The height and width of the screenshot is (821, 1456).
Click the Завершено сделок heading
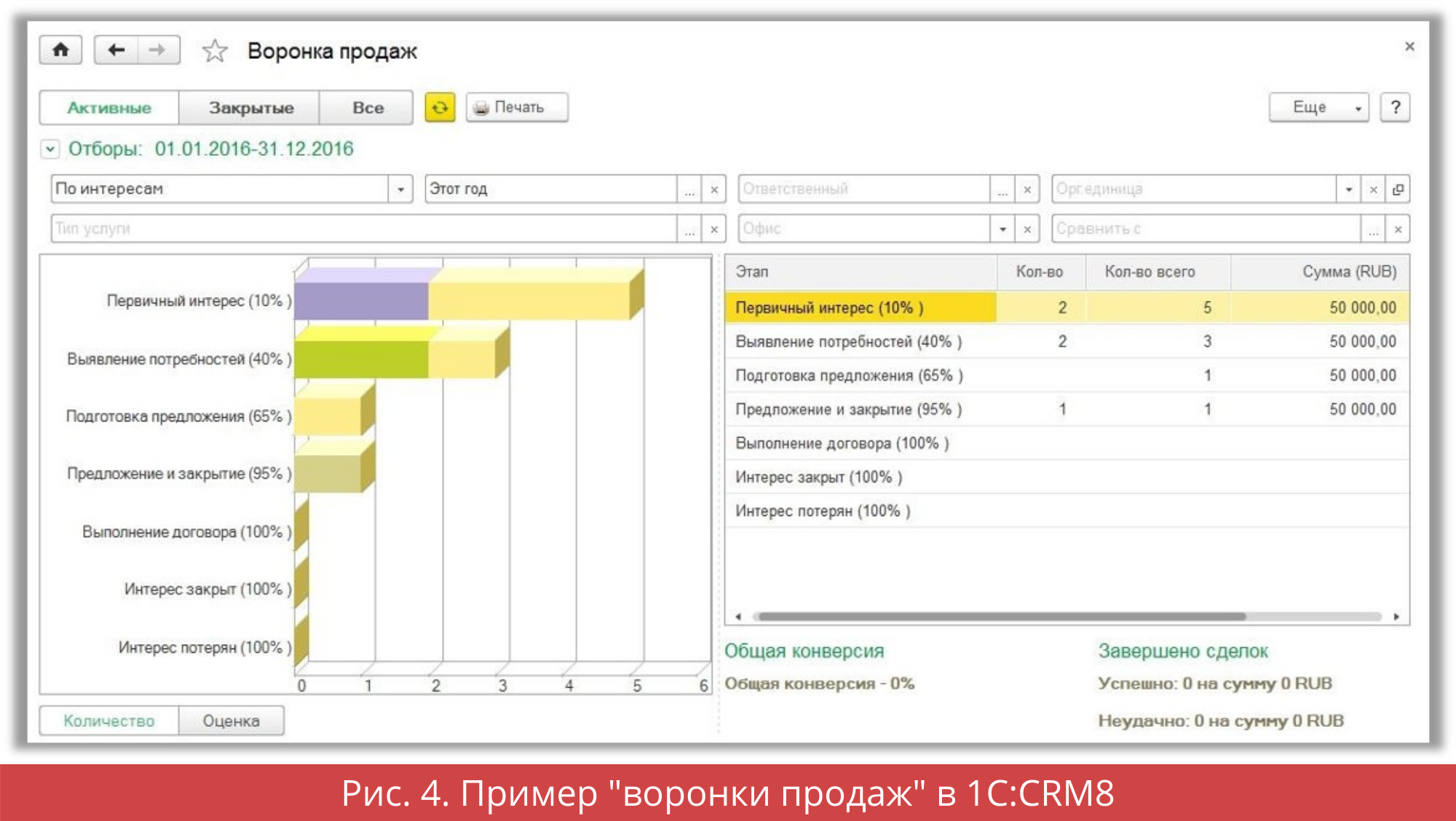tap(1183, 651)
